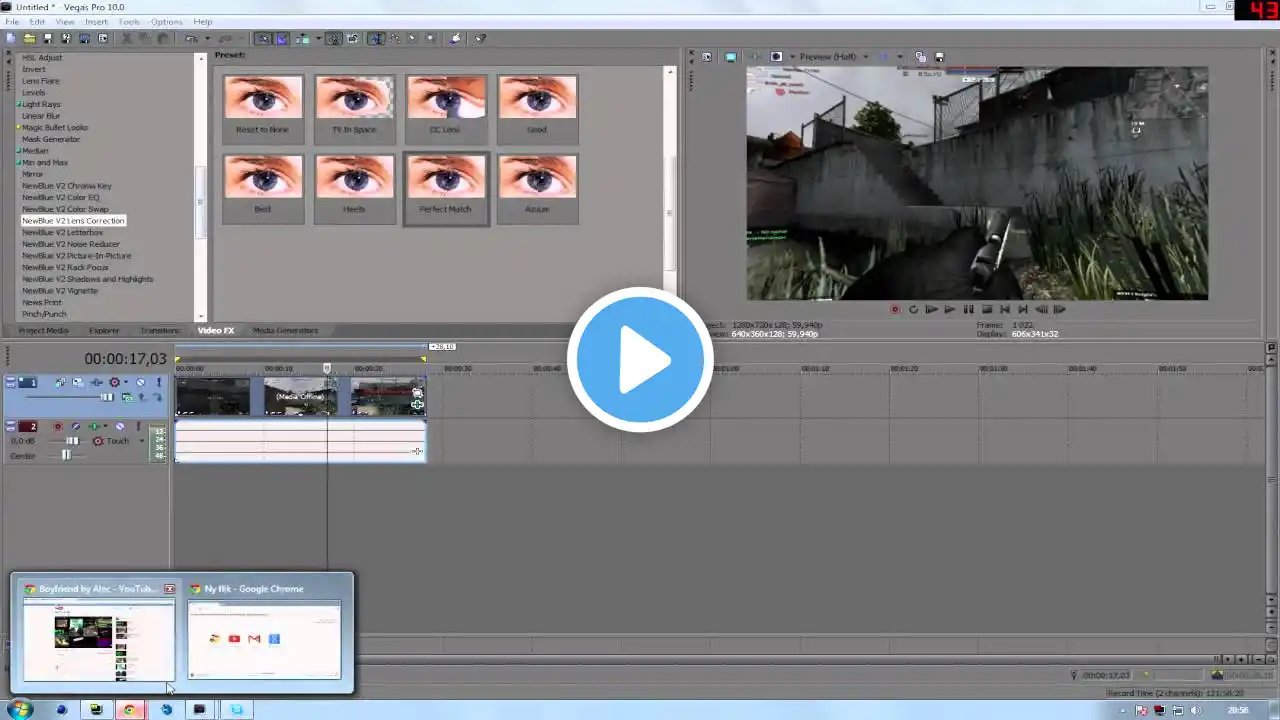Open Video Preview on external monitor

coord(730,57)
